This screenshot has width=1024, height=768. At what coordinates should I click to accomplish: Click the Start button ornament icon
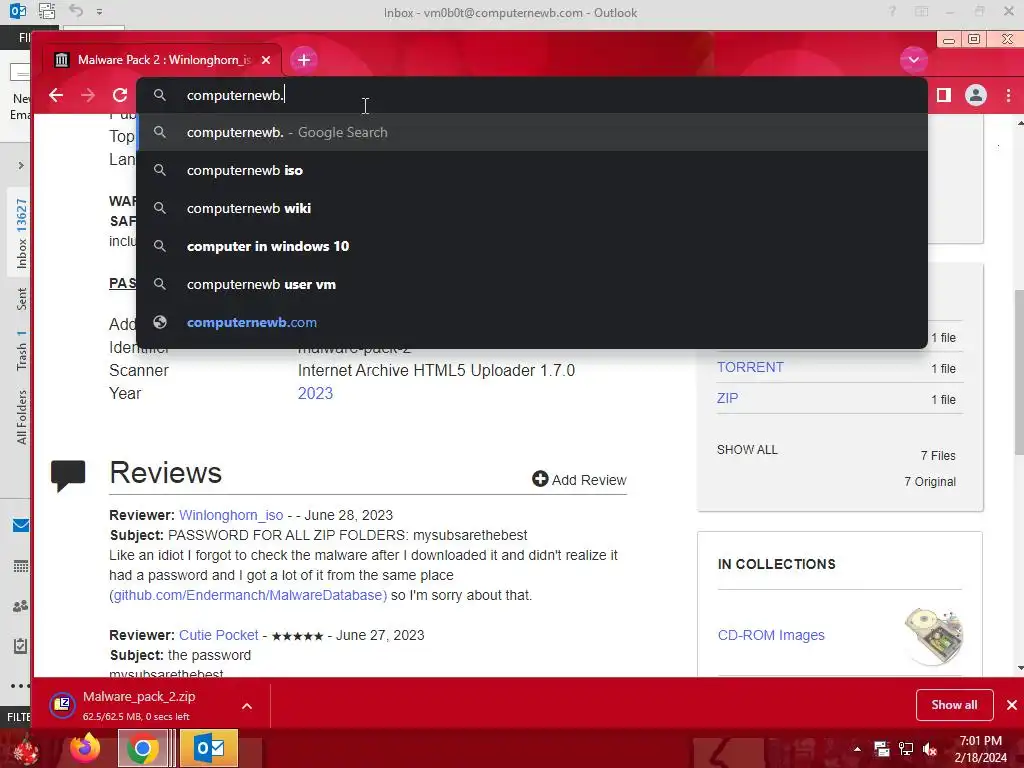pos(25,749)
